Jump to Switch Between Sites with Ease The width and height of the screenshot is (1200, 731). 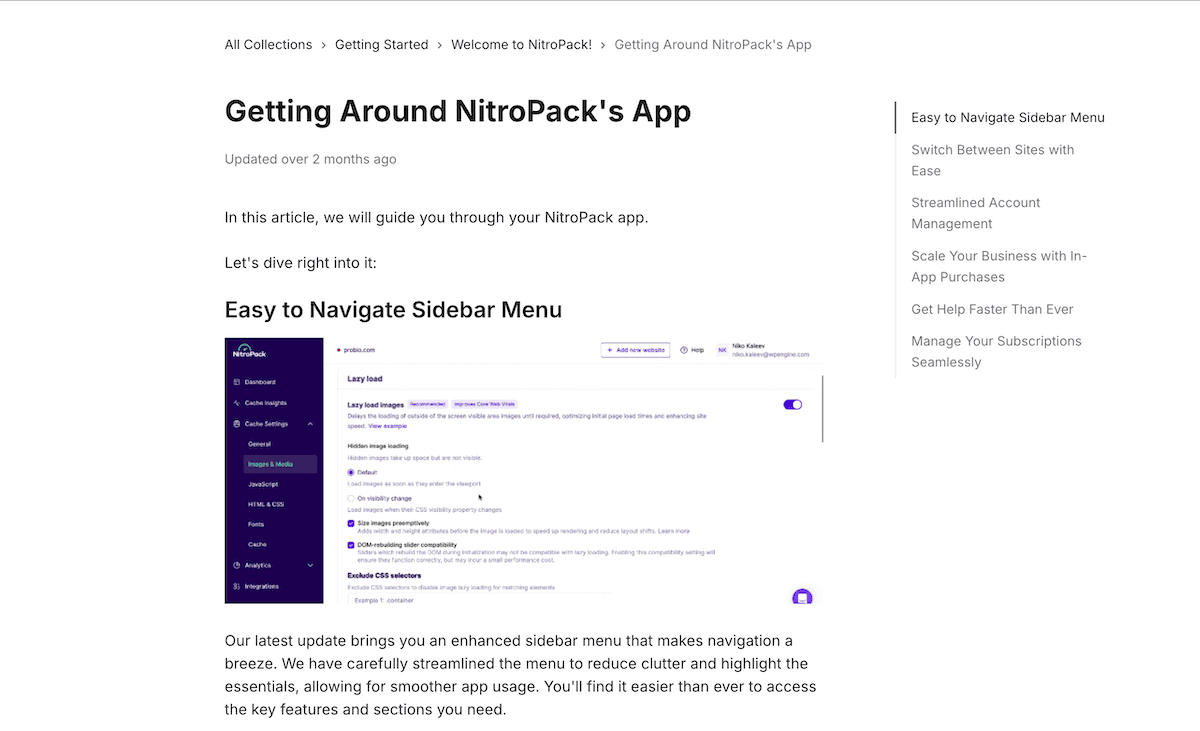click(993, 160)
